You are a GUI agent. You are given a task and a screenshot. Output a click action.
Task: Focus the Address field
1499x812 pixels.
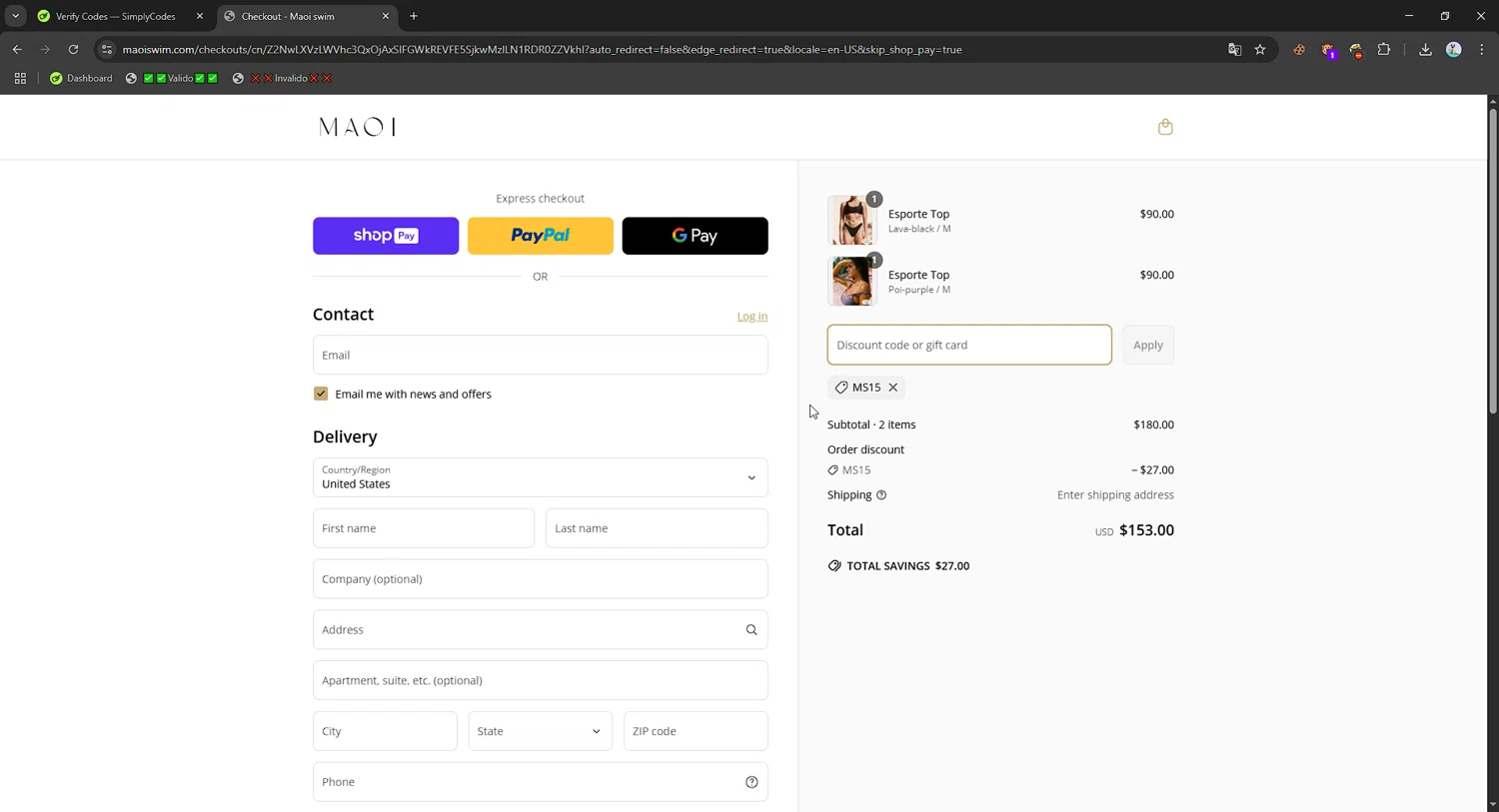click(540, 630)
